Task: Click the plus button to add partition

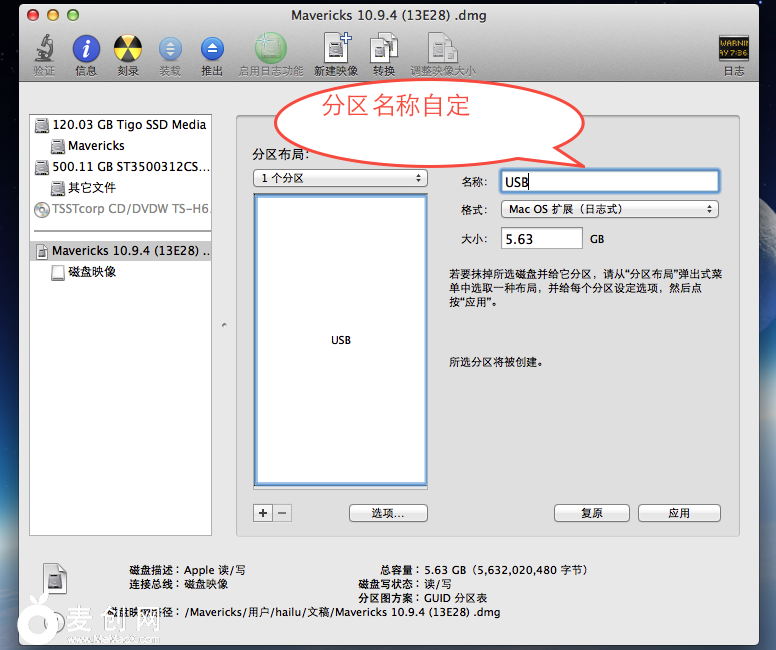Action: tap(263, 513)
